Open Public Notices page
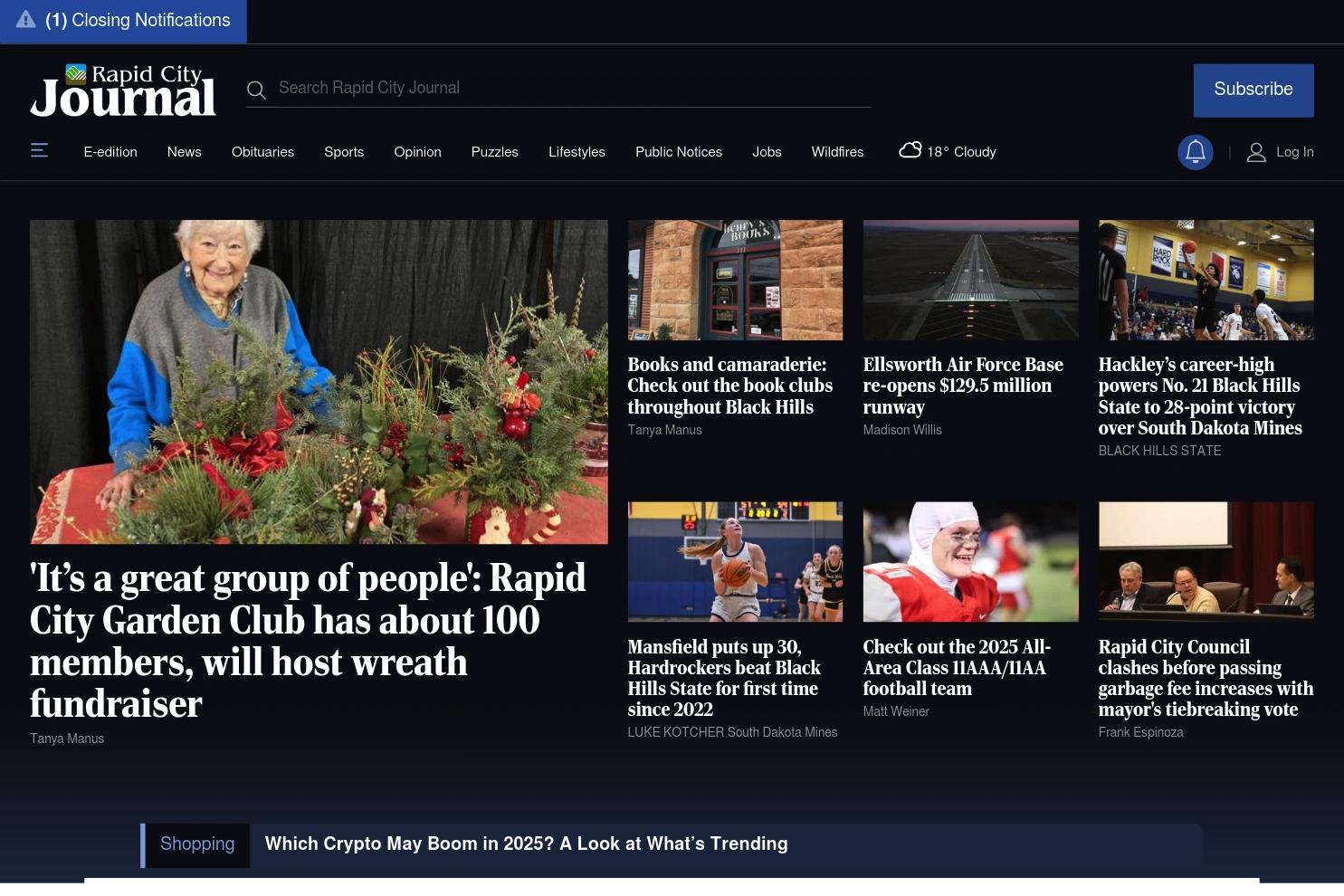 (679, 152)
